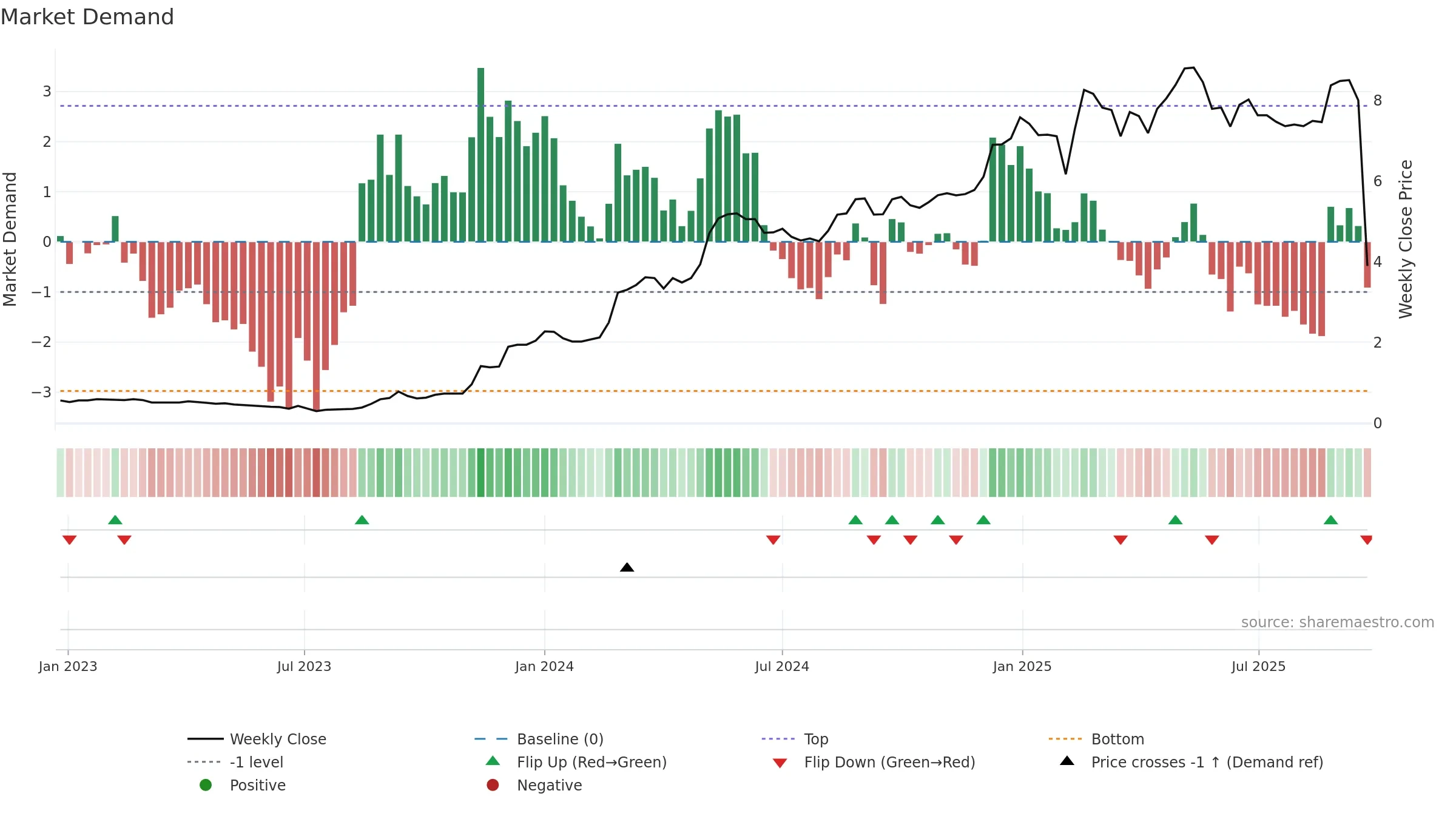Click the green flip-up marker near Apr 2025
The height and width of the screenshot is (819, 1456).
click(x=1175, y=520)
